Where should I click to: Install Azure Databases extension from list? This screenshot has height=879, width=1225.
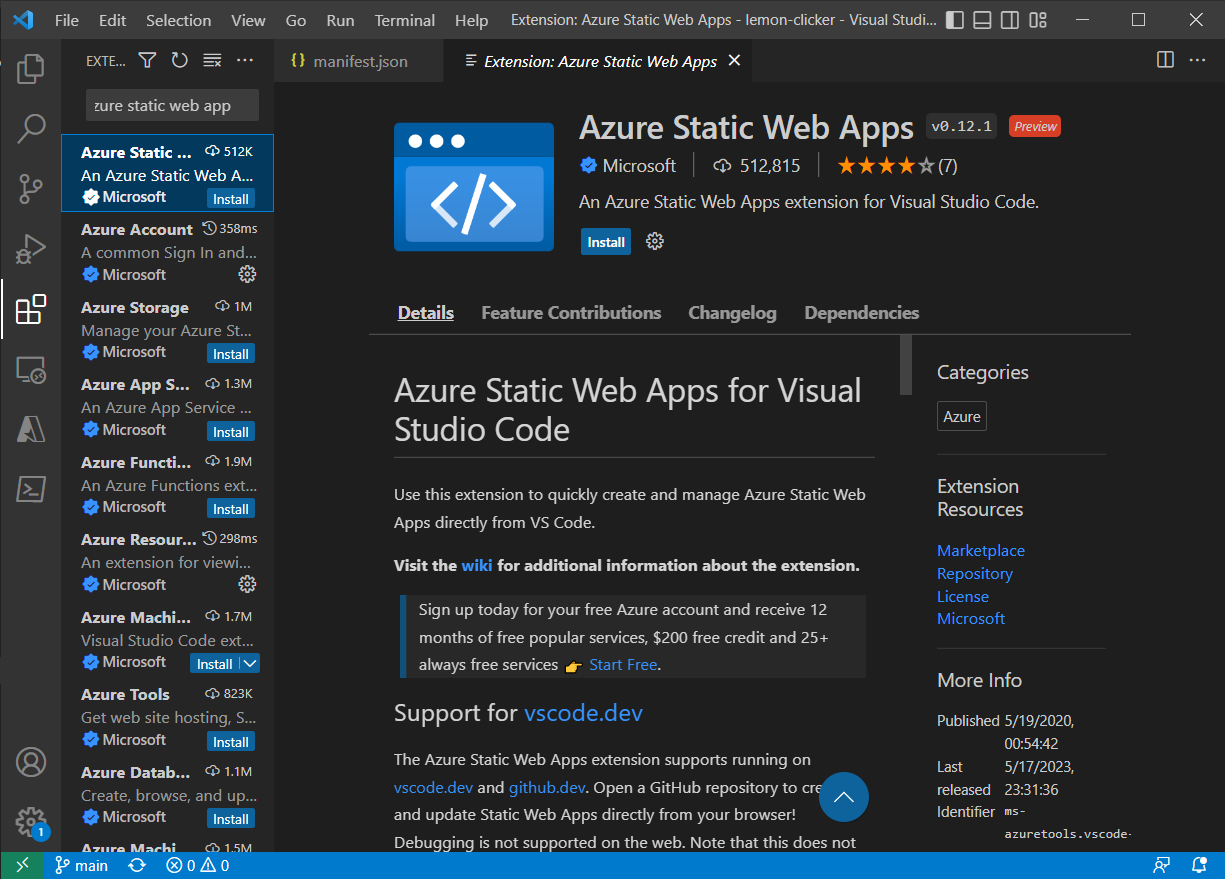point(231,819)
